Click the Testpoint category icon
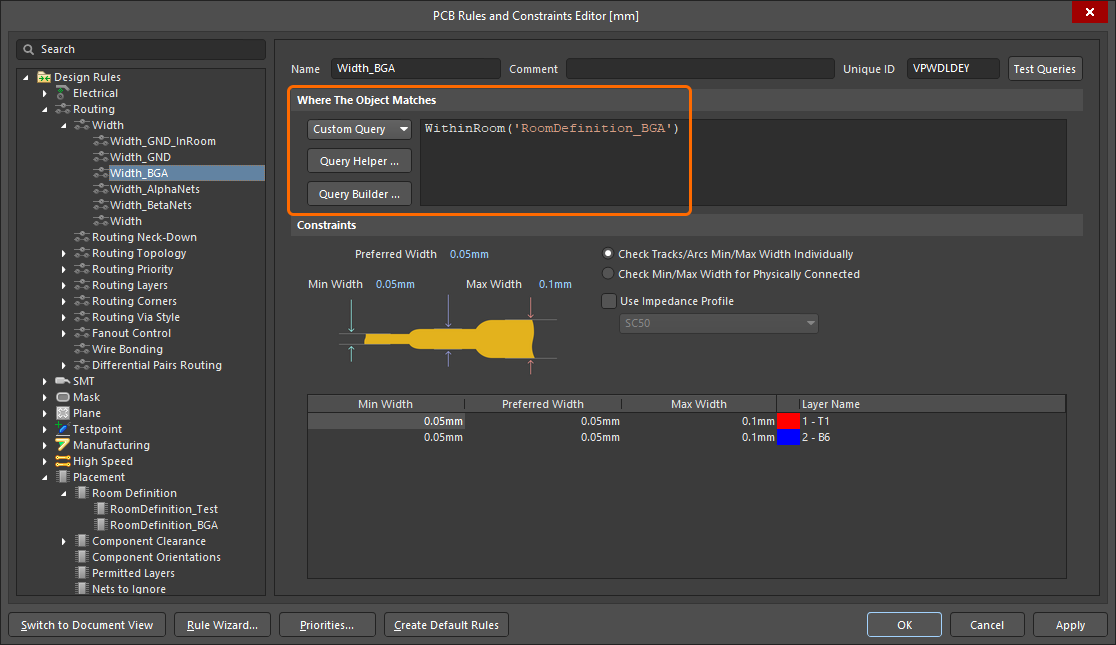Viewport: 1116px width, 645px height. coord(63,429)
